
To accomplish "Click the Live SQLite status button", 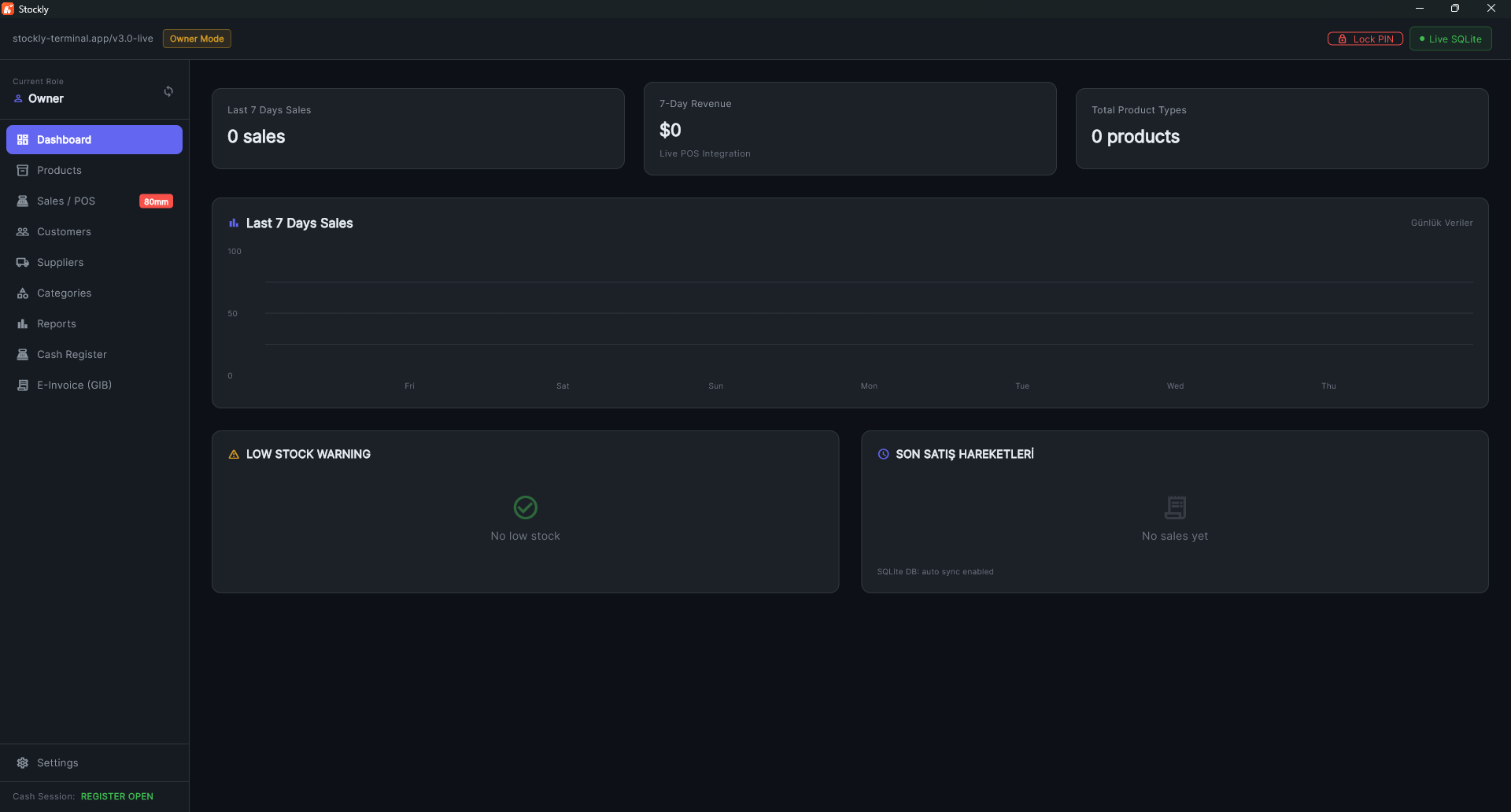I will point(1450,39).
